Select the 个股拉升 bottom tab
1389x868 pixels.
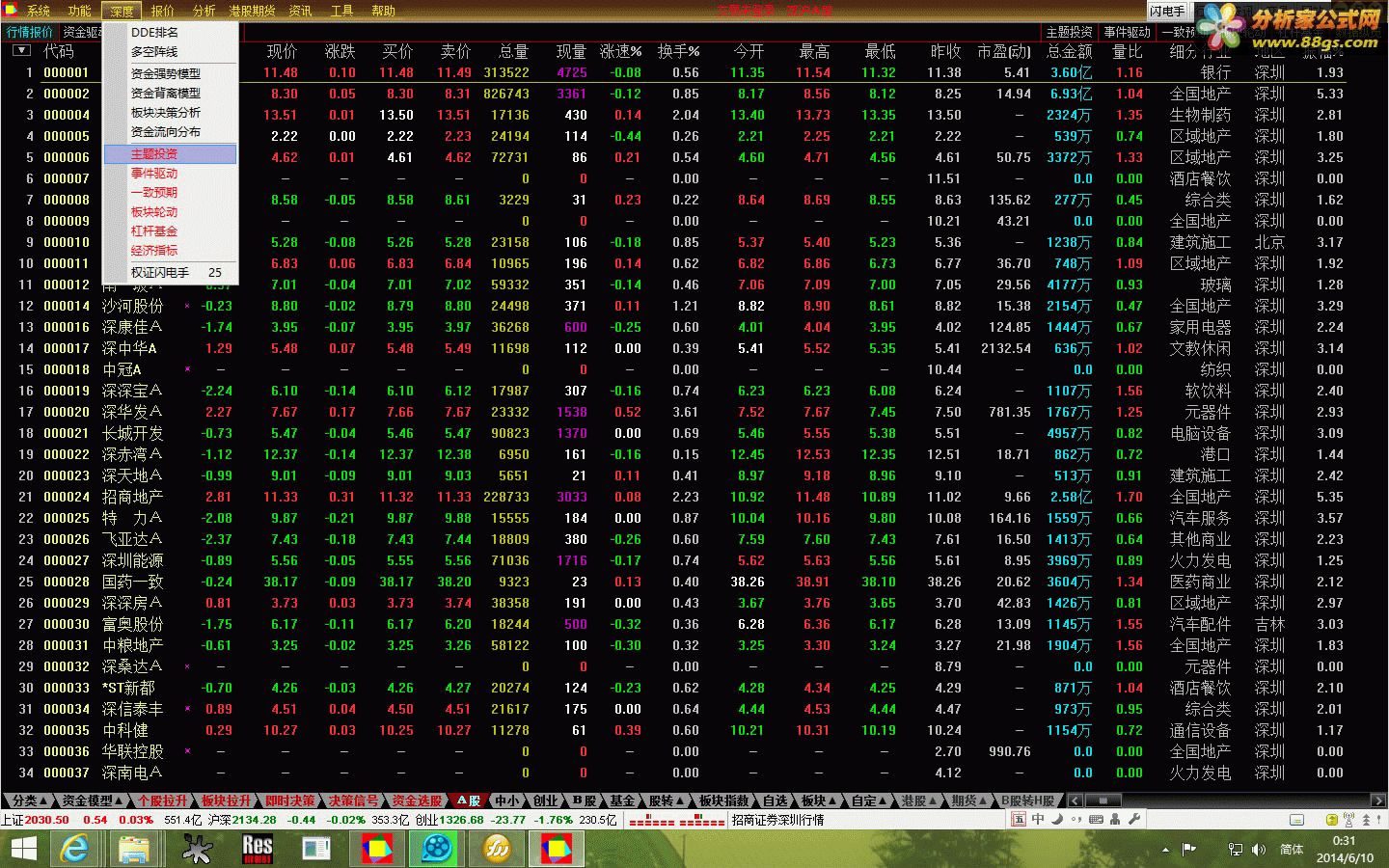click(163, 800)
